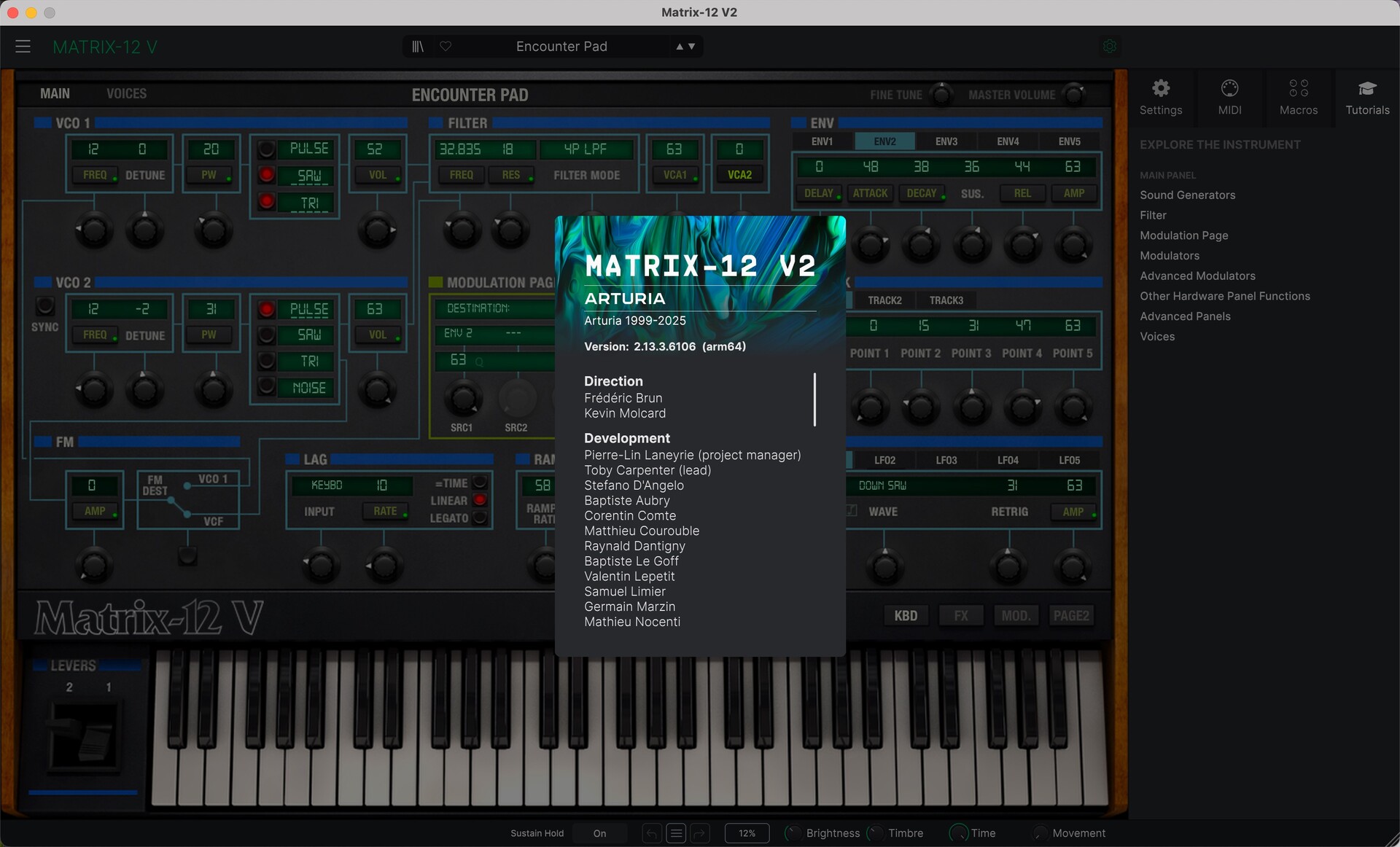Toggle VCO 2 PULSE waveform LED
Viewport: 1400px width, 847px height.
[267, 309]
